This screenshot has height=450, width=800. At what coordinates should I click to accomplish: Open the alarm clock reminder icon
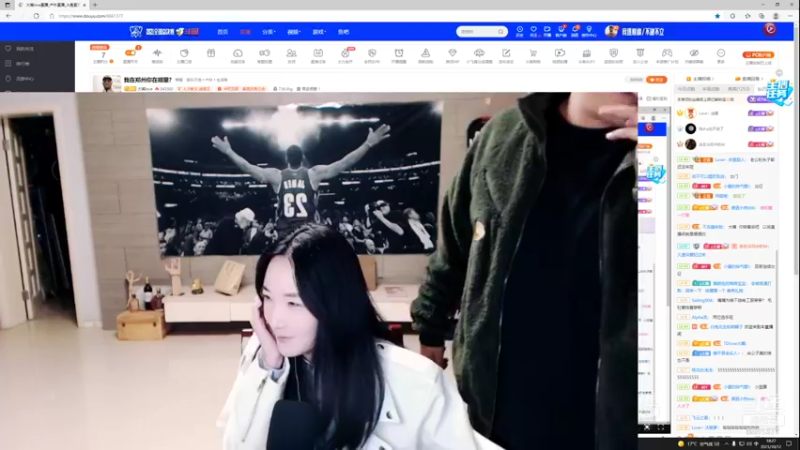399,53
